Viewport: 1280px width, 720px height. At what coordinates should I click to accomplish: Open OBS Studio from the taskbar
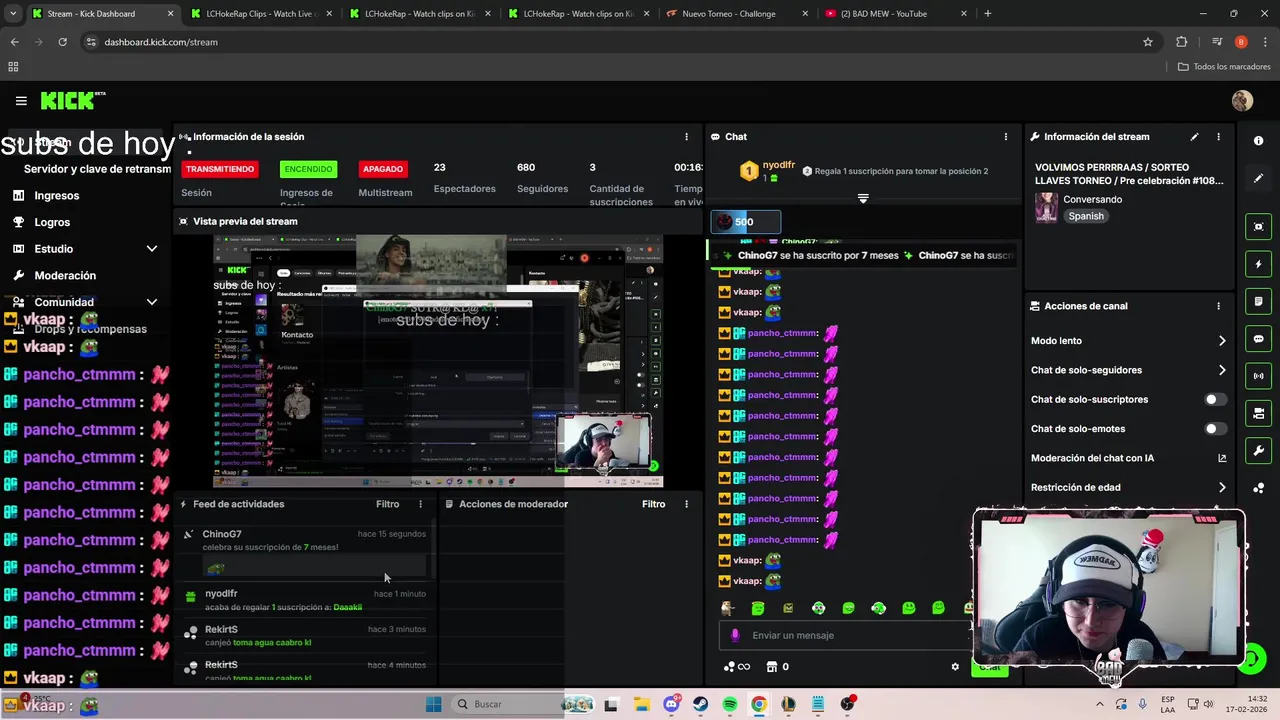point(847,704)
